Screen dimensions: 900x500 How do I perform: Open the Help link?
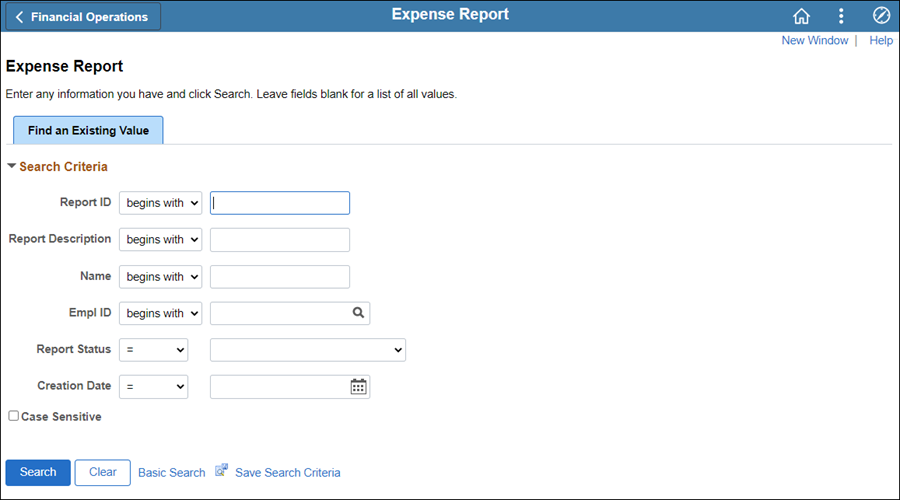click(x=881, y=40)
